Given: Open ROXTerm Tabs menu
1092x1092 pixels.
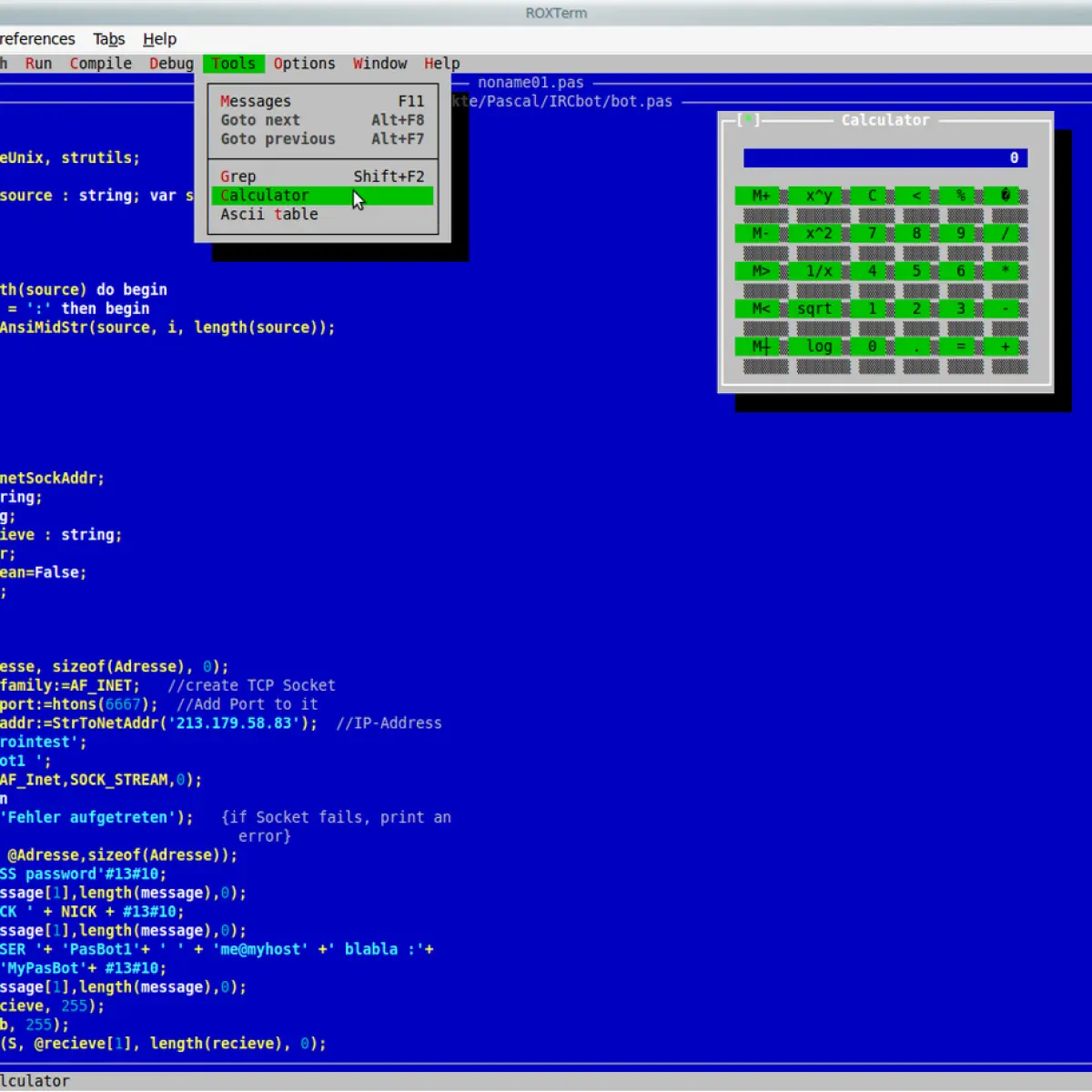Looking at the screenshot, I should coord(109,39).
